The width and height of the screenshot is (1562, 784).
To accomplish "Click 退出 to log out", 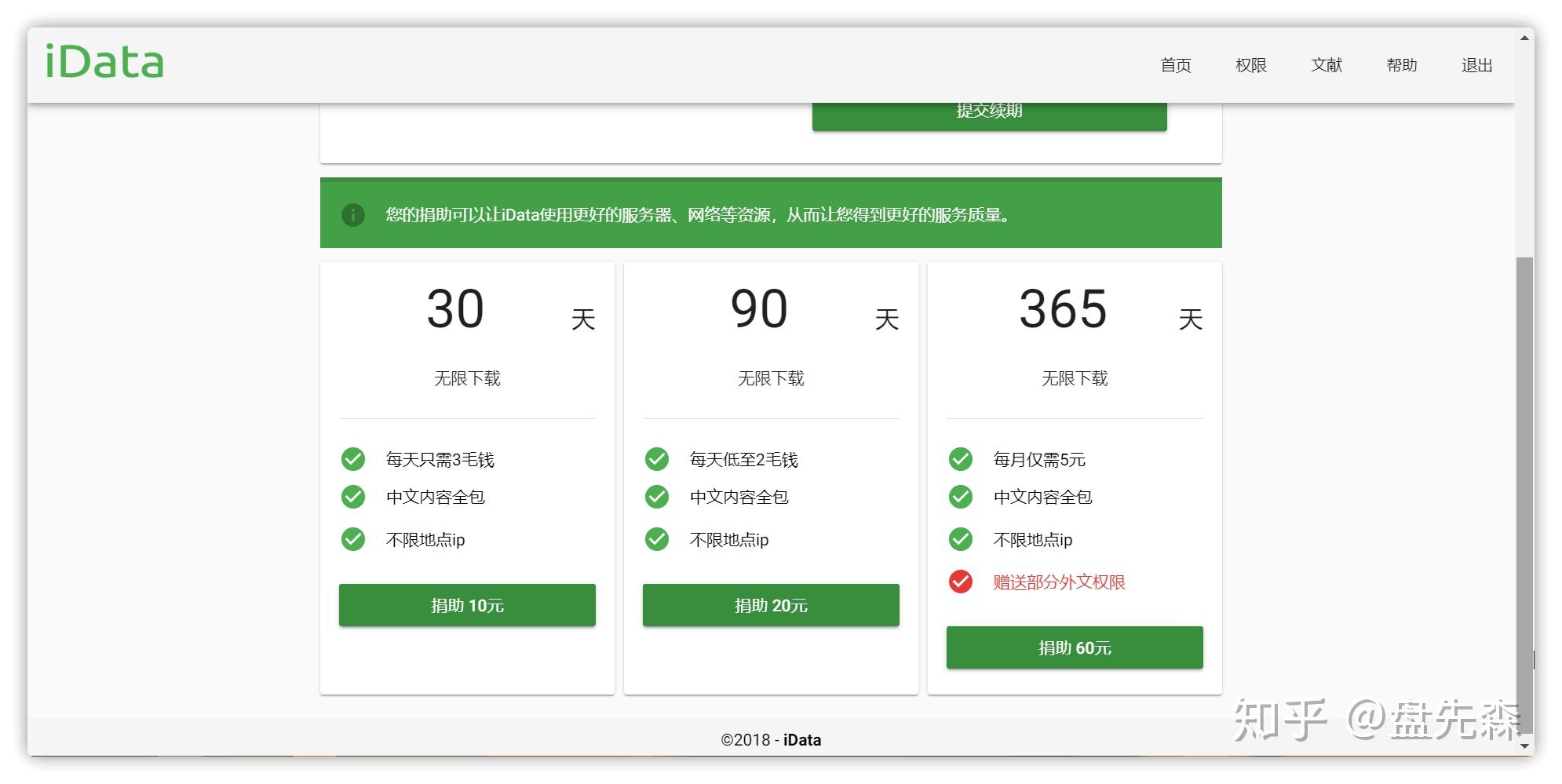I will (x=1477, y=65).
